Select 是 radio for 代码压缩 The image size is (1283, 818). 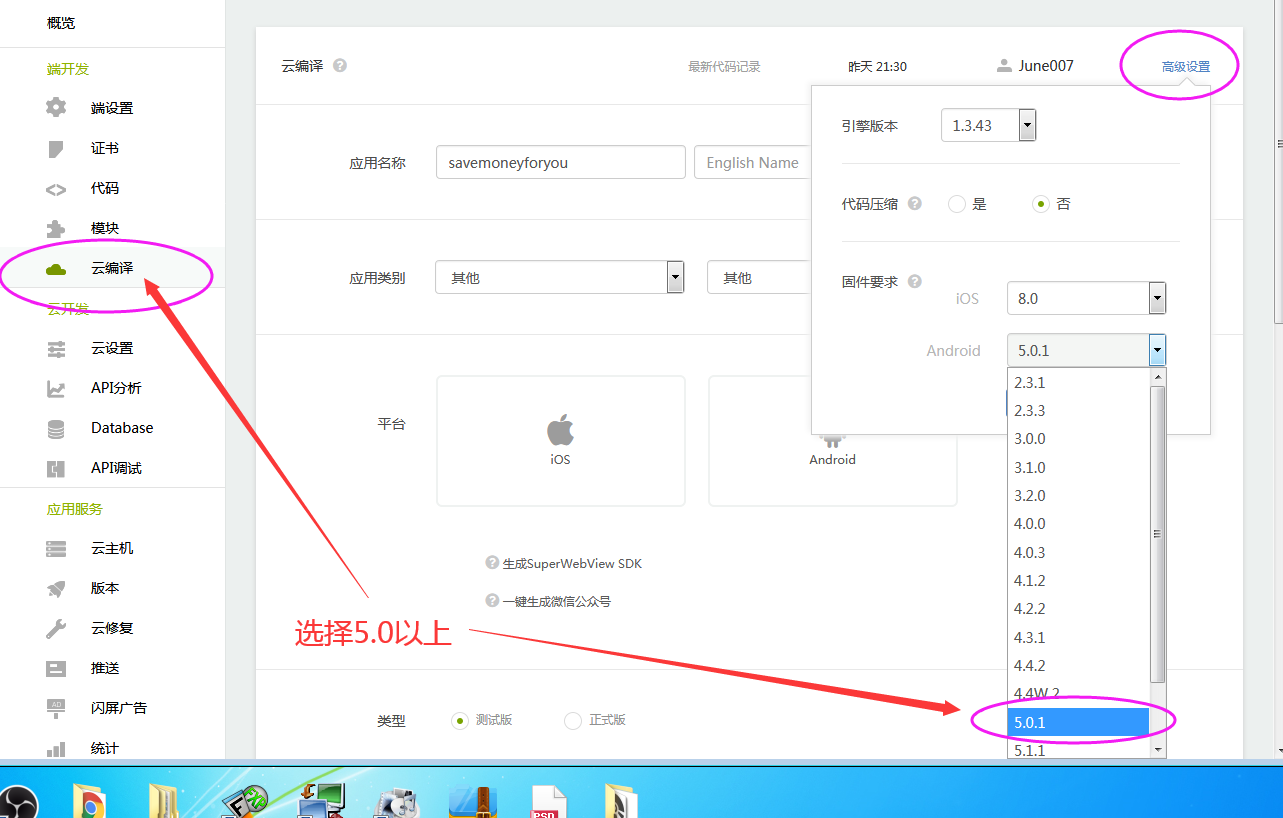pos(957,204)
